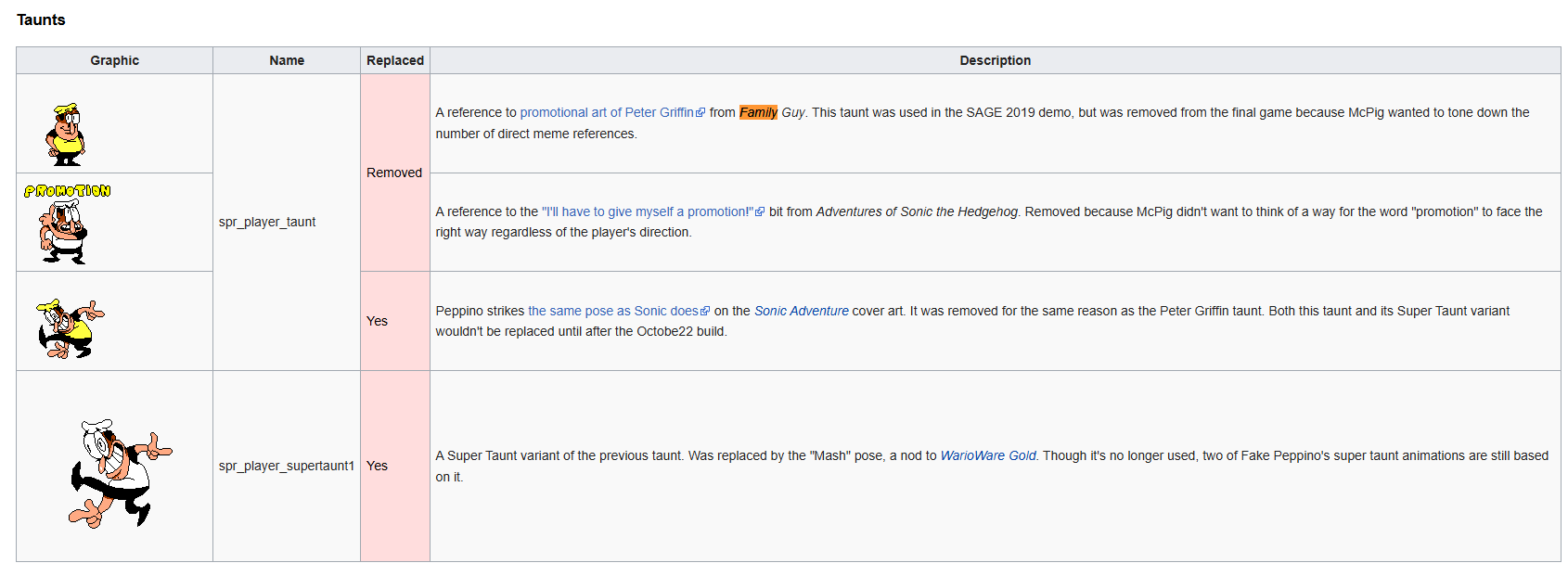1568x576 pixels.
Task: Click the Graphic column header
Action: 115,60
